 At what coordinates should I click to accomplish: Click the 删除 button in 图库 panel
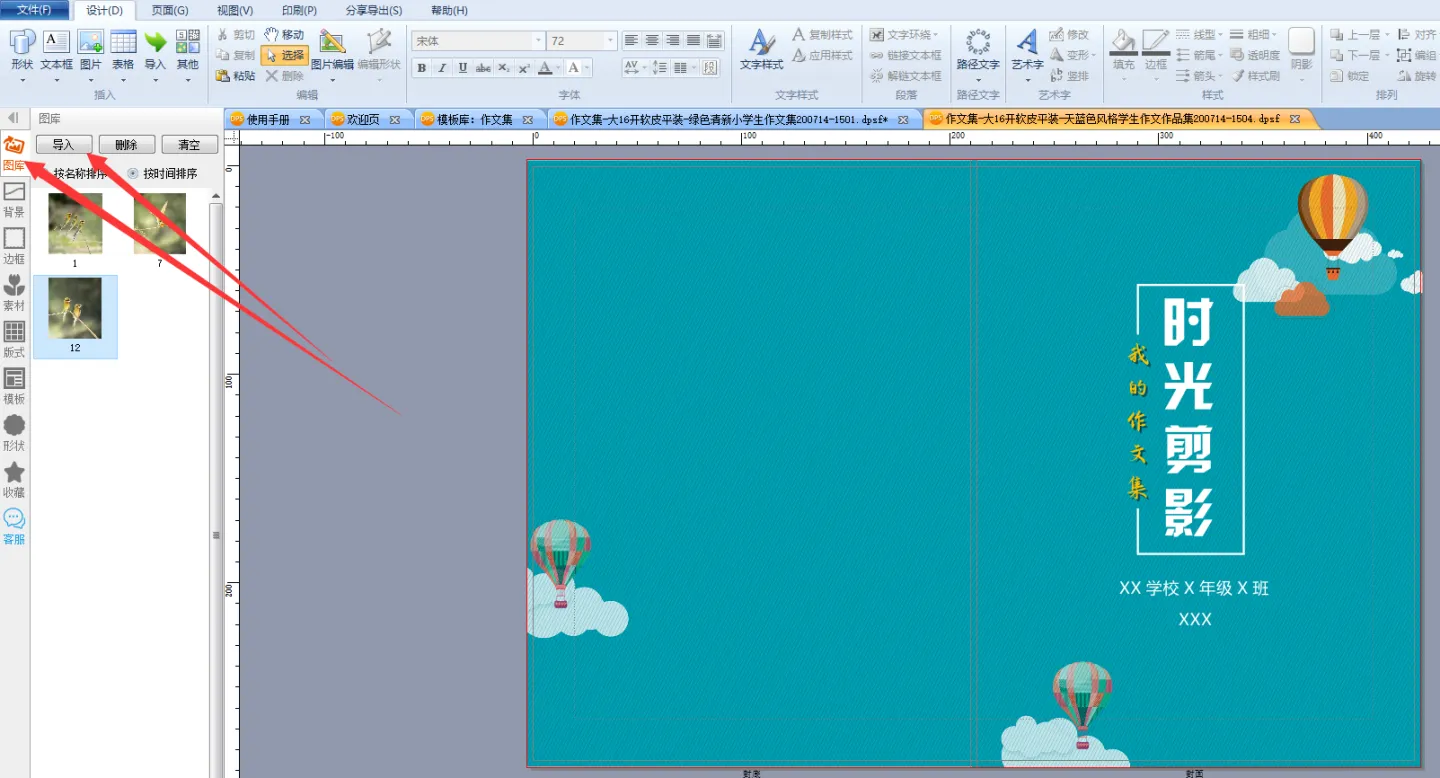(x=126, y=145)
